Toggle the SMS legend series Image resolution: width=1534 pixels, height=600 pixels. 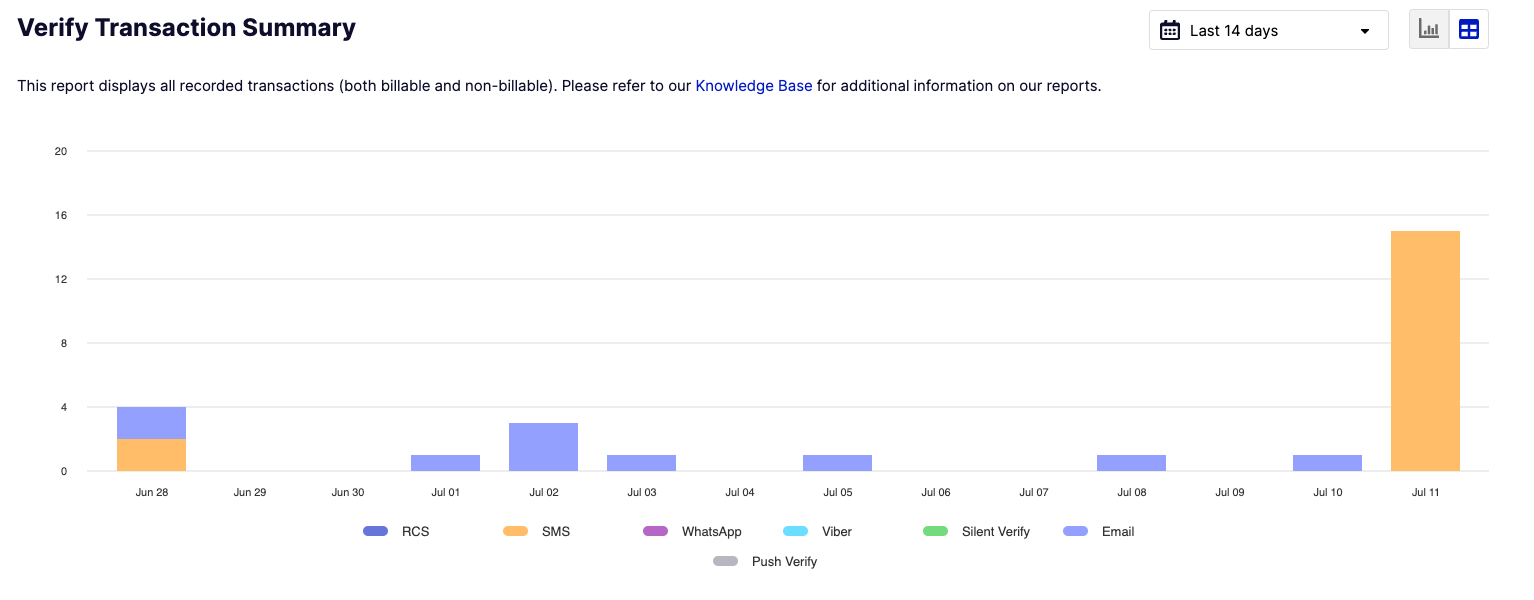click(x=536, y=532)
